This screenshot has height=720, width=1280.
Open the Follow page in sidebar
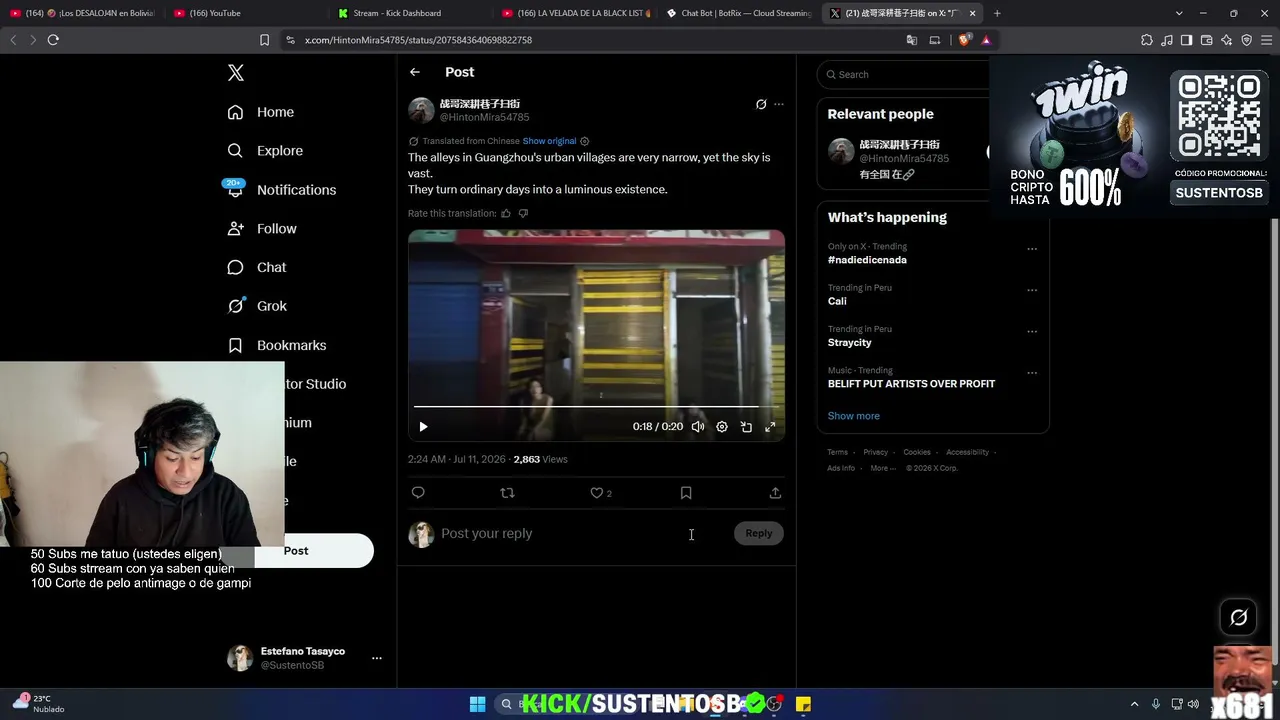[x=262, y=229]
